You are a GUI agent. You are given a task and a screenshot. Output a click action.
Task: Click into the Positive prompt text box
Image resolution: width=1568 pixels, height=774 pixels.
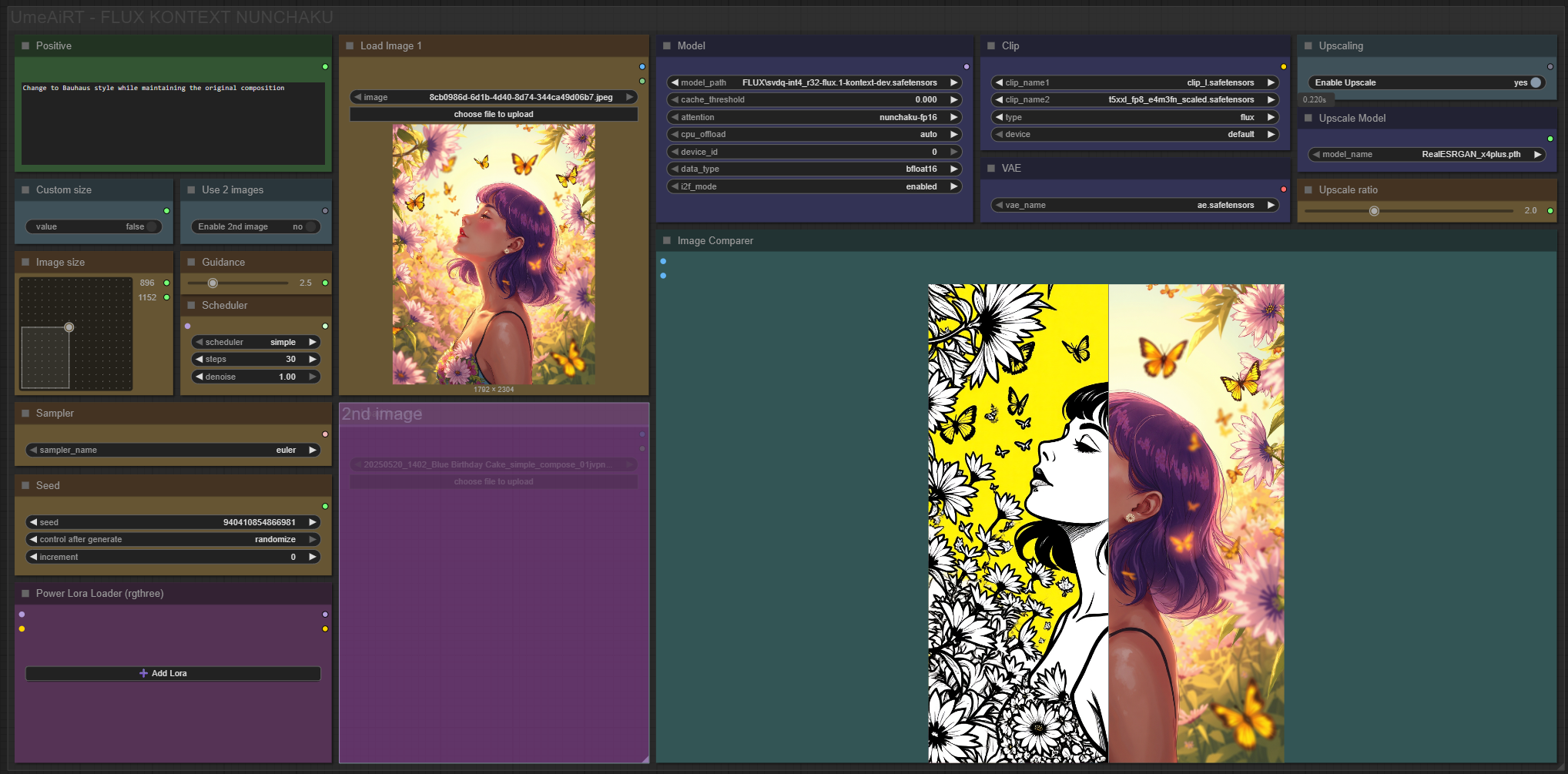173,123
